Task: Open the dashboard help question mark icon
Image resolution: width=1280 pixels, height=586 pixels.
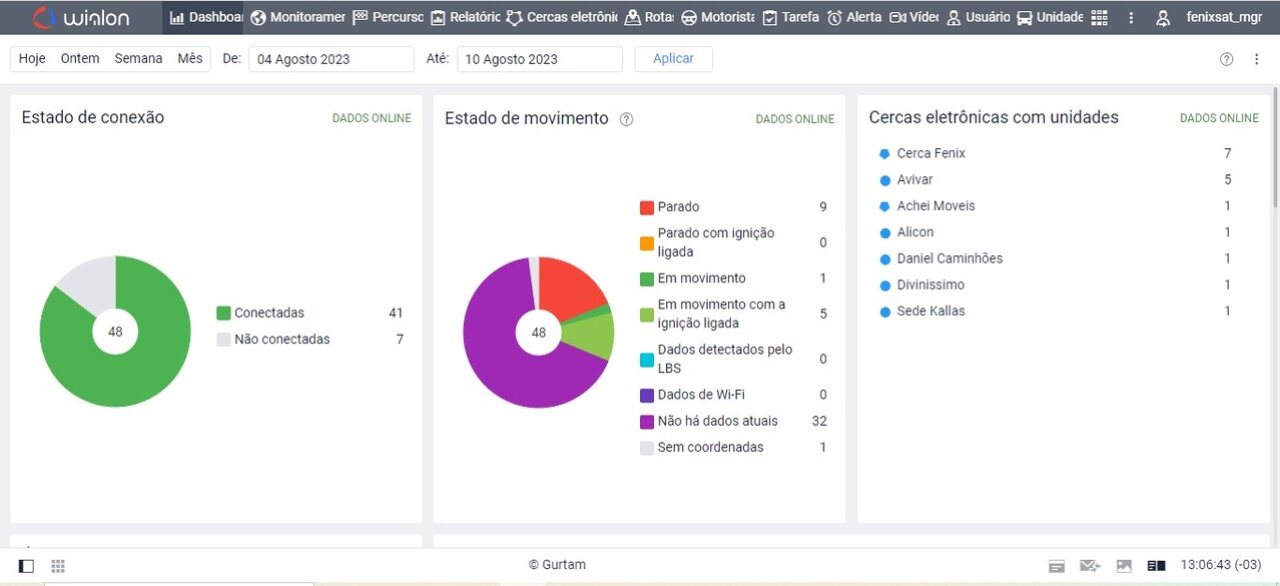Action: tap(1226, 59)
